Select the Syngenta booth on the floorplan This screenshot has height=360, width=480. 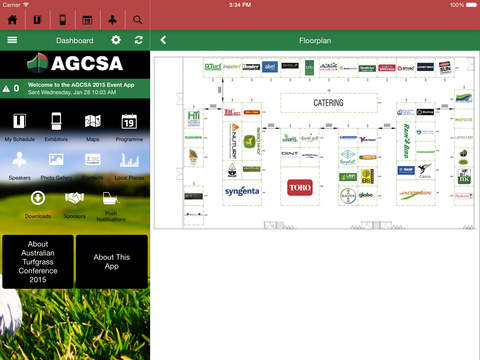242,191
